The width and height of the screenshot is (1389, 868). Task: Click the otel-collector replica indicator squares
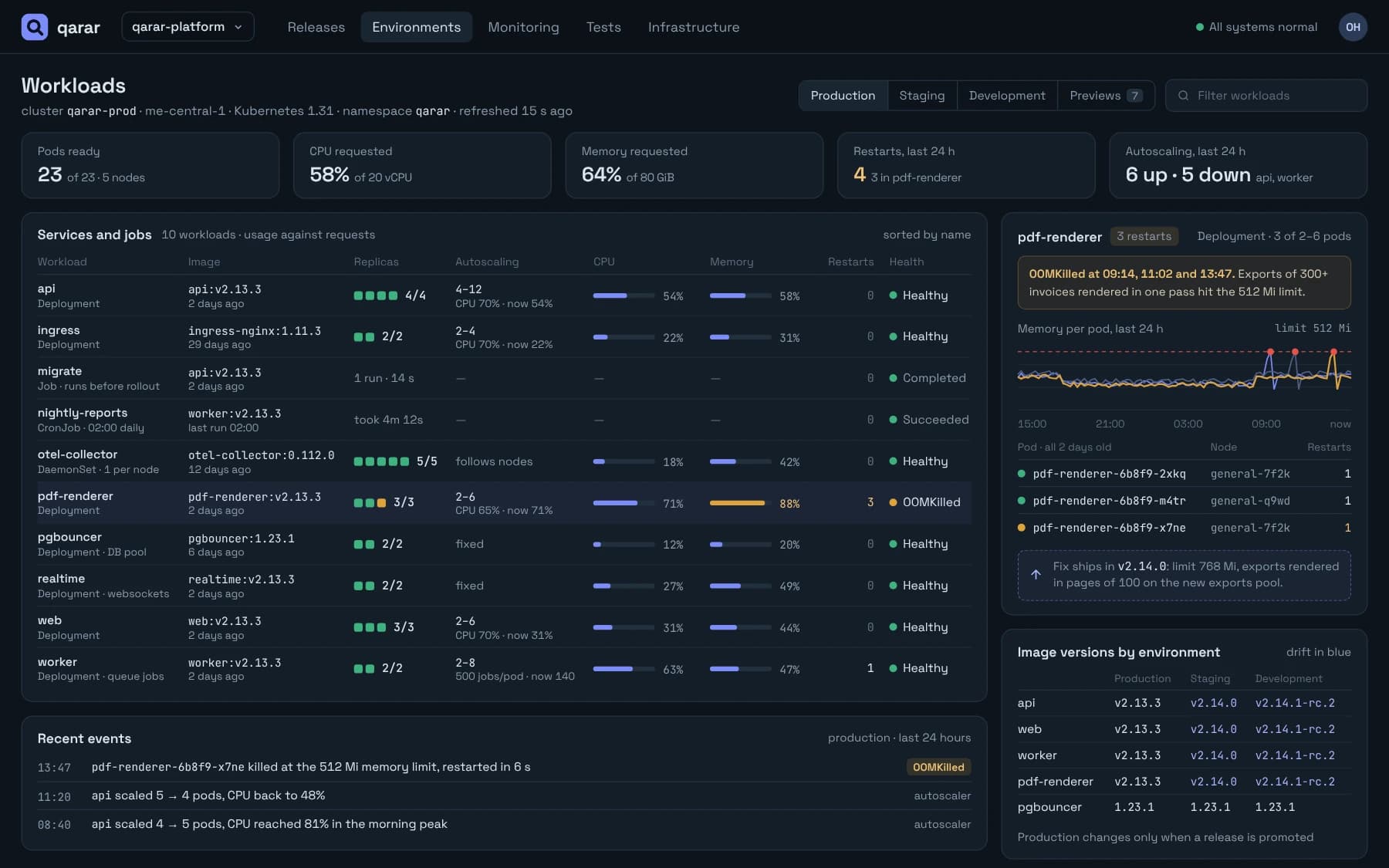click(x=381, y=461)
